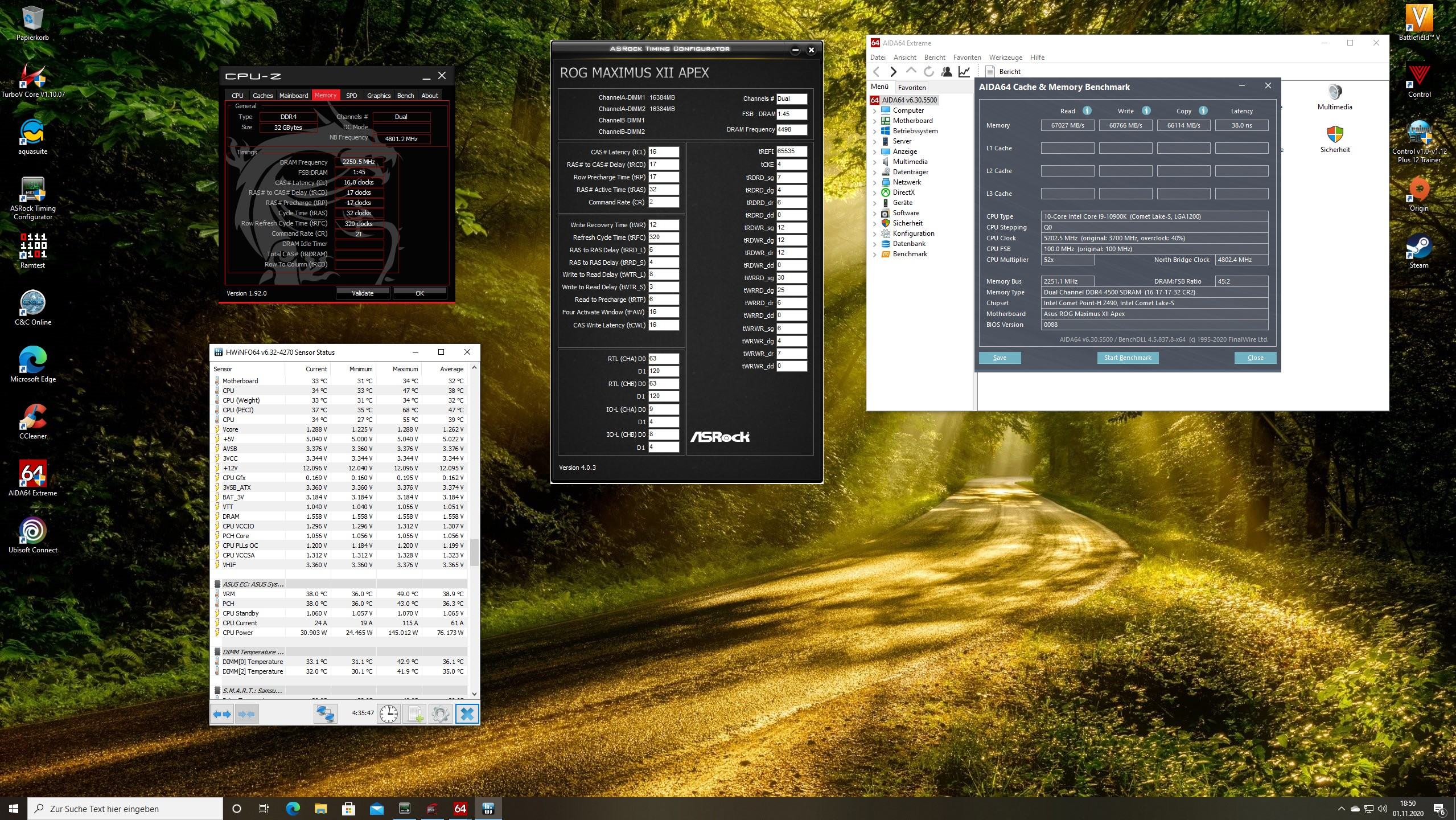
Task: Click the Write info icon in benchmark
Action: coord(1146,111)
